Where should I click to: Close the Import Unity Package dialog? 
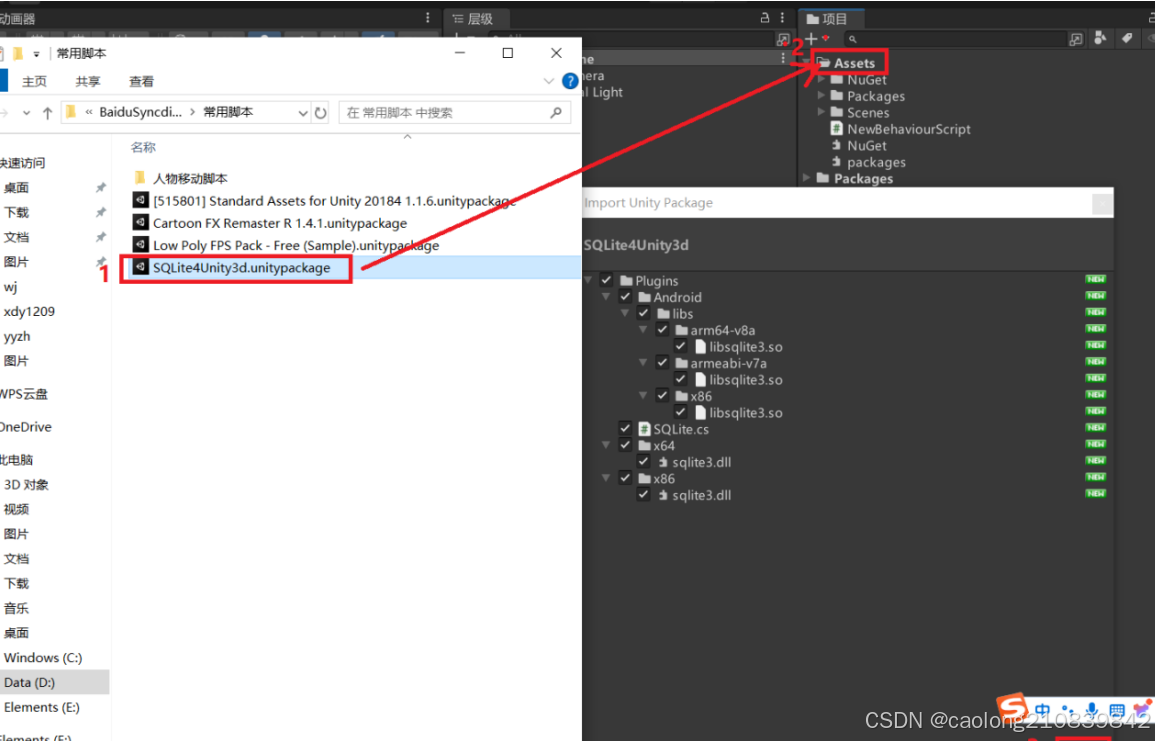click(x=1102, y=203)
